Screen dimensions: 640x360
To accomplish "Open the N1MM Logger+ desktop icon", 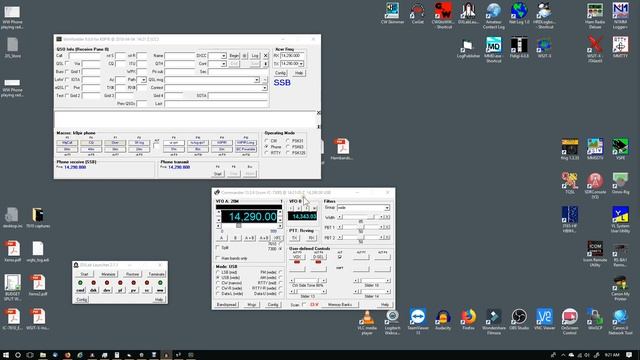I will (620, 15).
